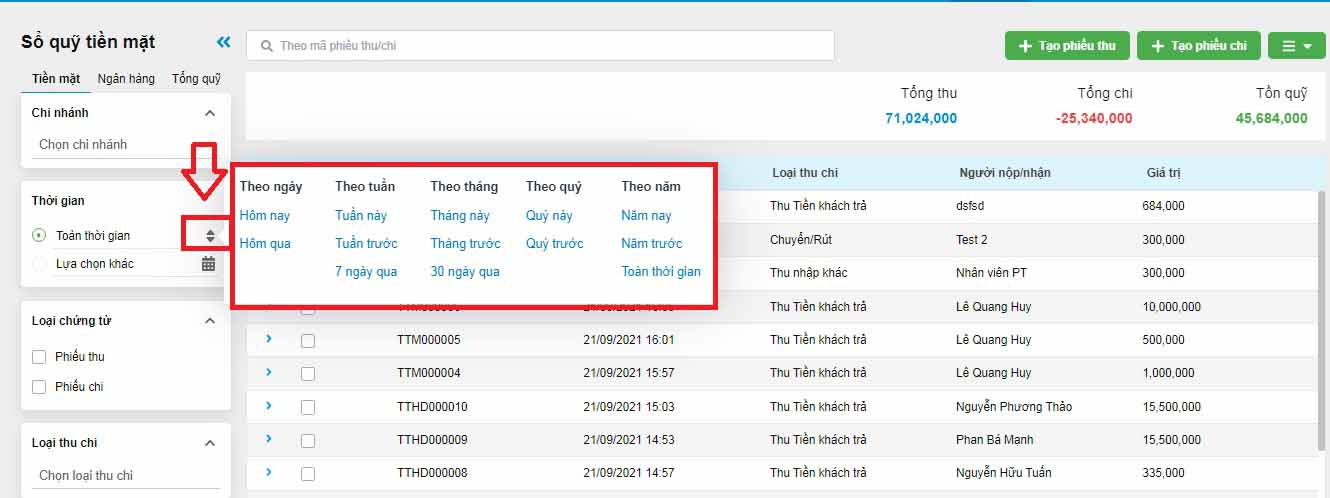Click the search magnifier icon
The image size is (1330, 498).
[266, 46]
